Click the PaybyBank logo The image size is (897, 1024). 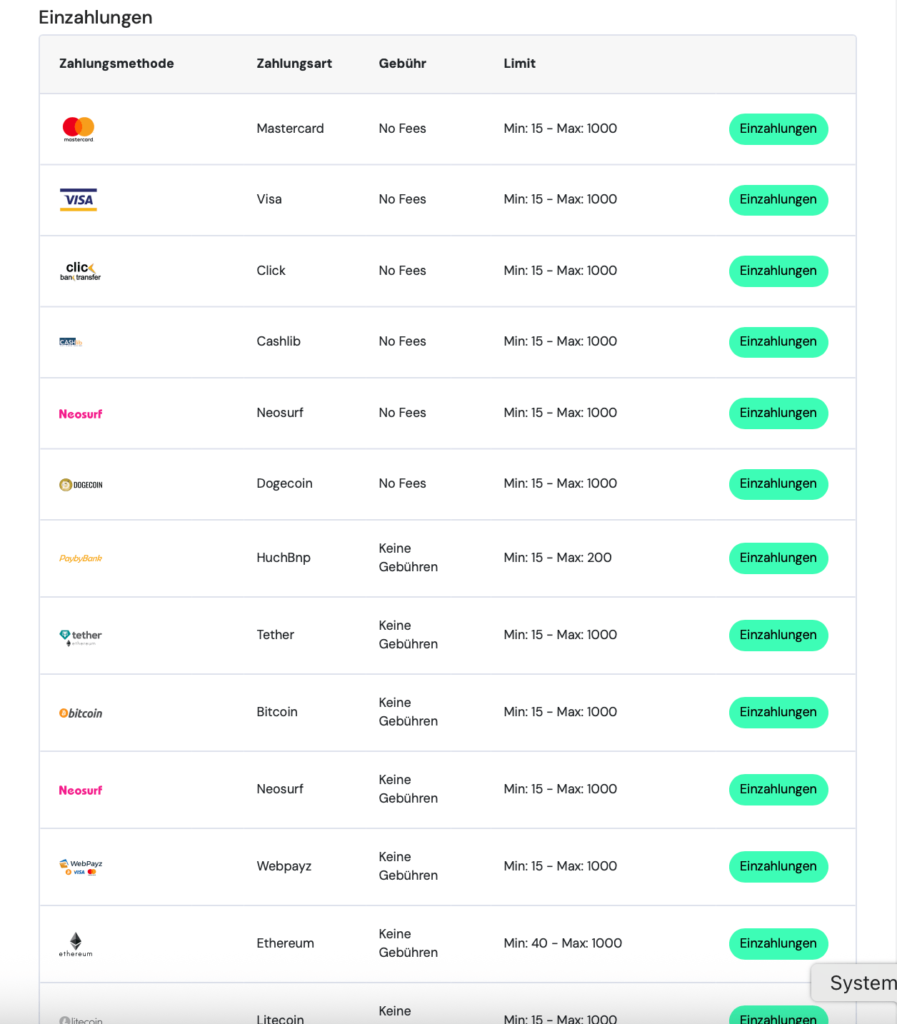(x=81, y=558)
